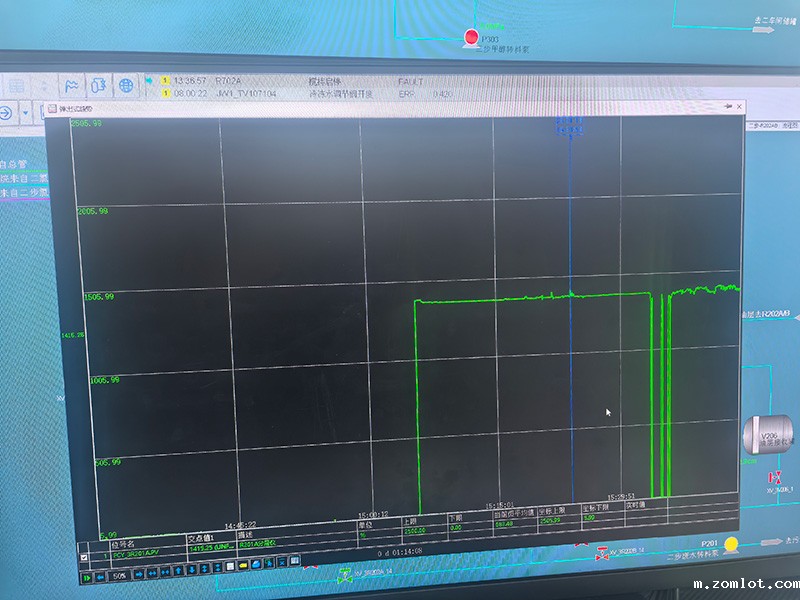Click the yellow P201 pump indicator
Screen dimensions: 800x600
pos(732,544)
